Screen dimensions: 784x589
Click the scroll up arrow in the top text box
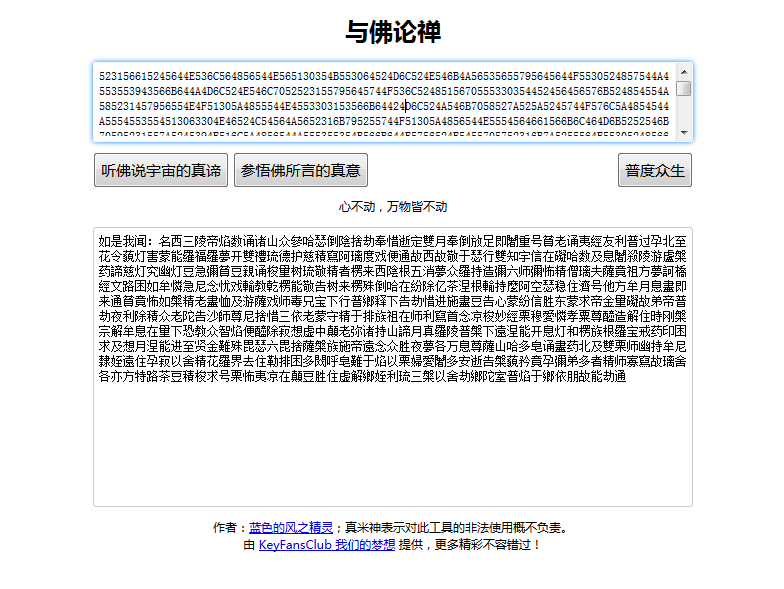[684, 72]
